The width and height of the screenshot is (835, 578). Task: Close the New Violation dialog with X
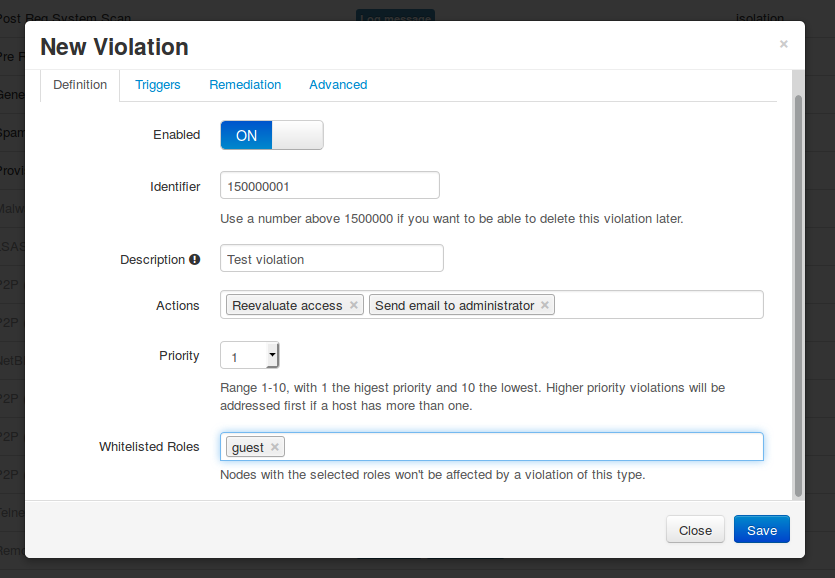tap(783, 44)
